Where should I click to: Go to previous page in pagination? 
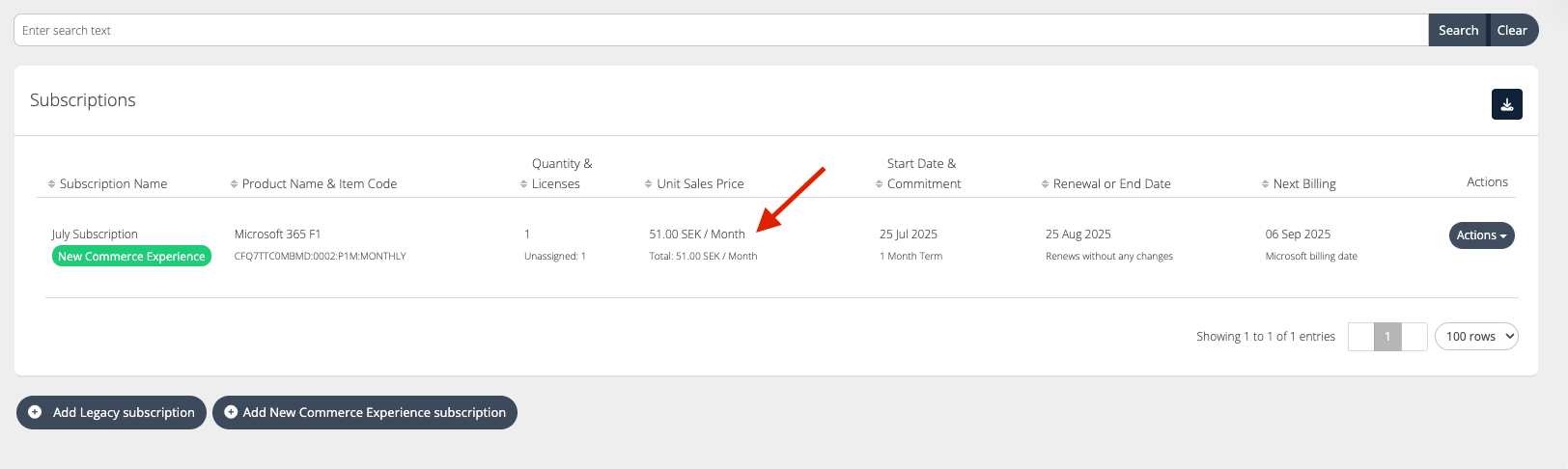click(1360, 336)
